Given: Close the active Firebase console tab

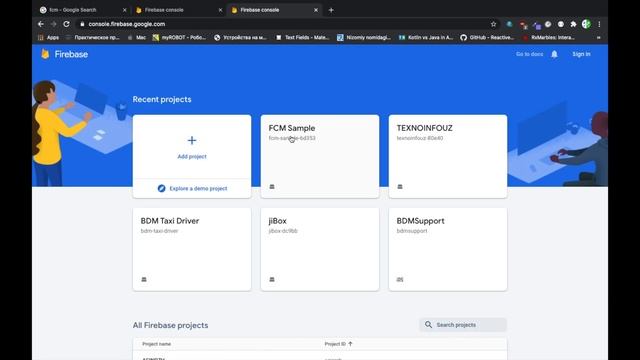Looking at the screenshot, I should click(316, 10).
